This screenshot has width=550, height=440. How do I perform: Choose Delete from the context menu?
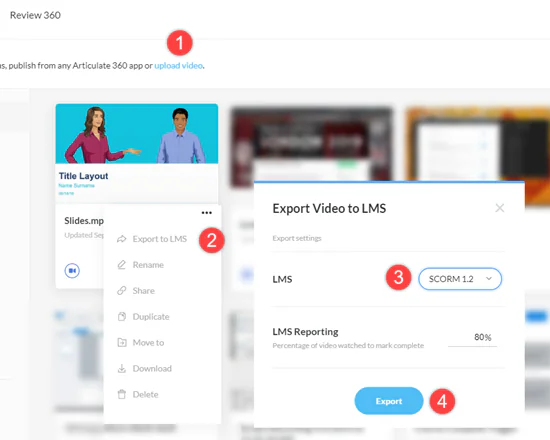click(145, 395)
